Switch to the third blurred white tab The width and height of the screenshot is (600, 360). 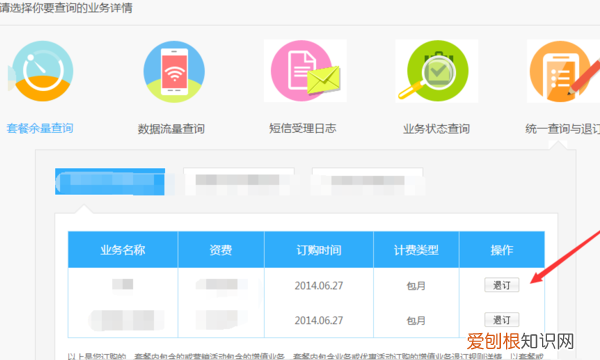coord(367,182)
